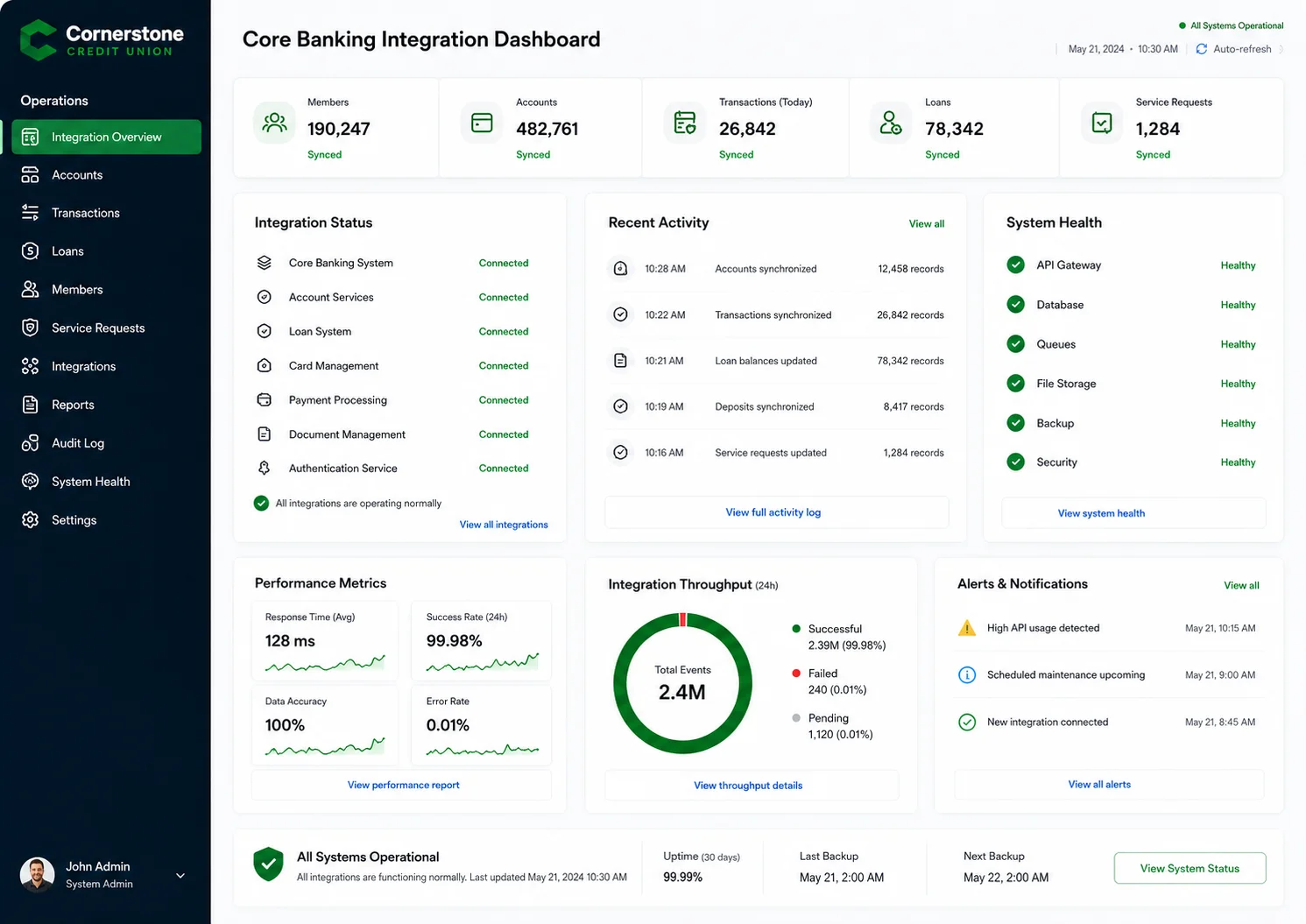Click View all integrations link
1306x924 pixels.
pos(504,525)
